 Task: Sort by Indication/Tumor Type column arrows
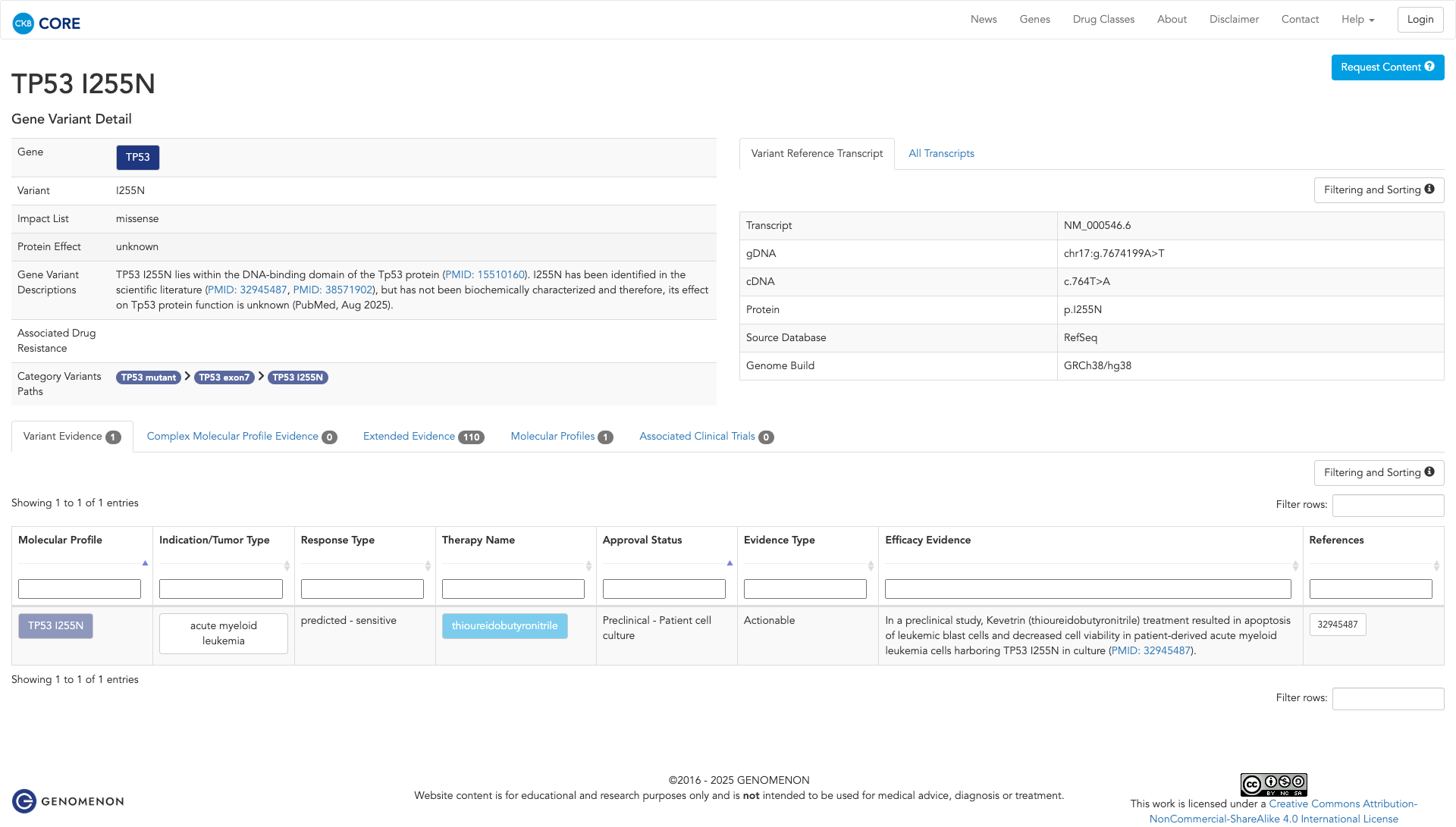(x=287, y=565)
